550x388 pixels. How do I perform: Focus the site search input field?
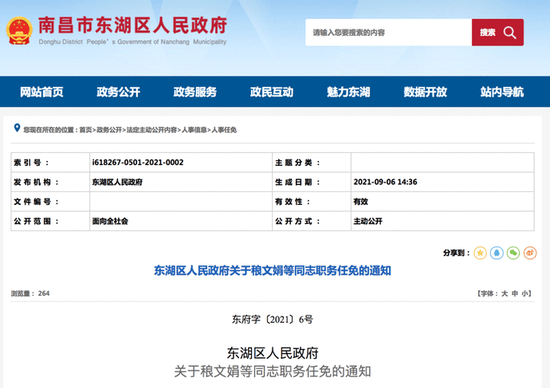click(388, 32)
